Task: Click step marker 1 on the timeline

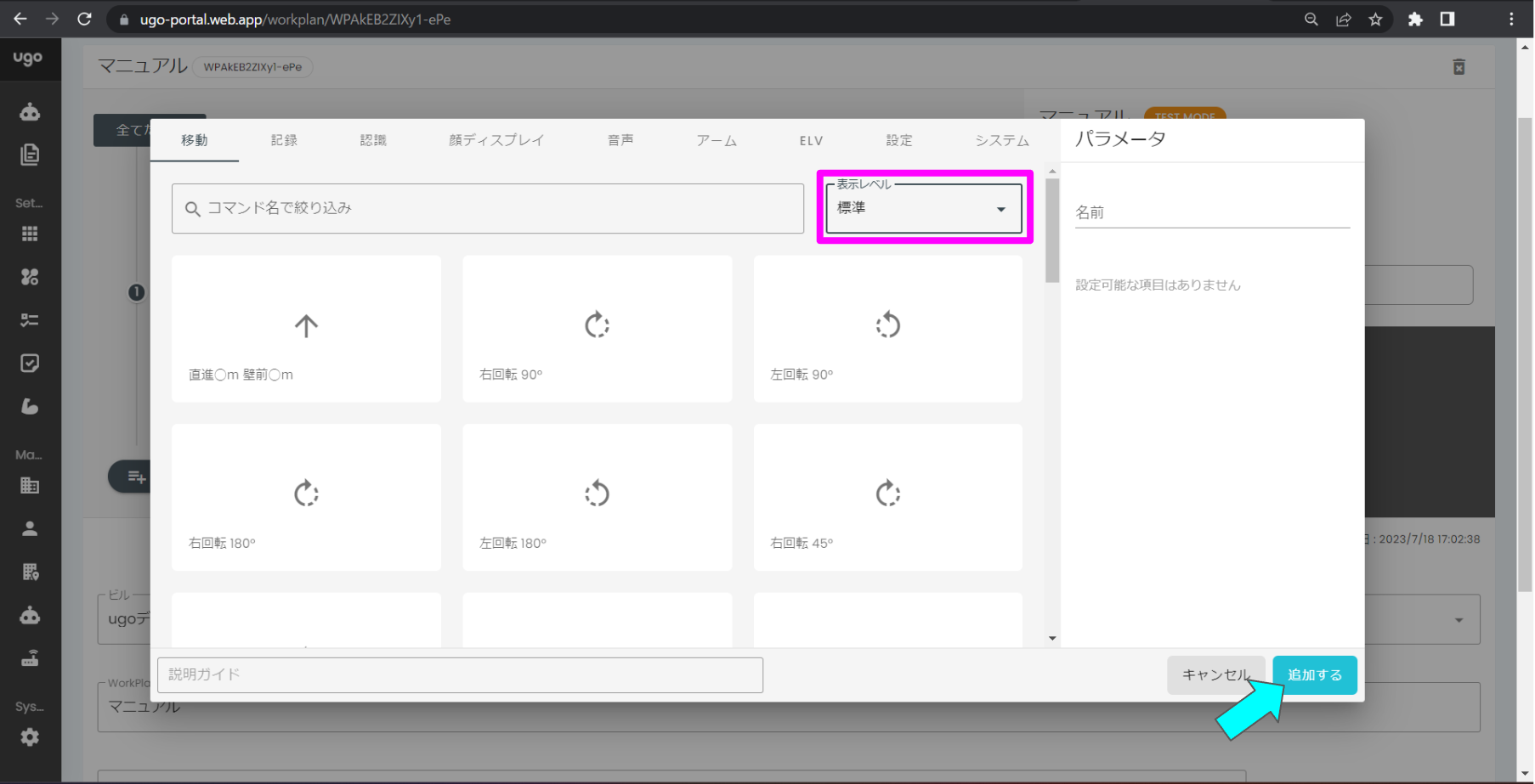Action: pos(136,292)
